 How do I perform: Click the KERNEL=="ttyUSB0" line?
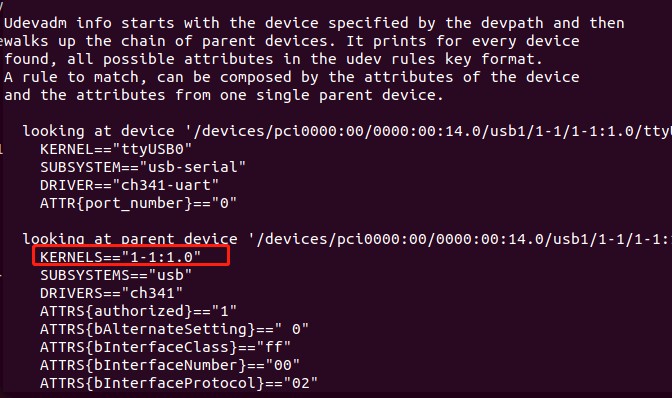click(x=116, y=149)
